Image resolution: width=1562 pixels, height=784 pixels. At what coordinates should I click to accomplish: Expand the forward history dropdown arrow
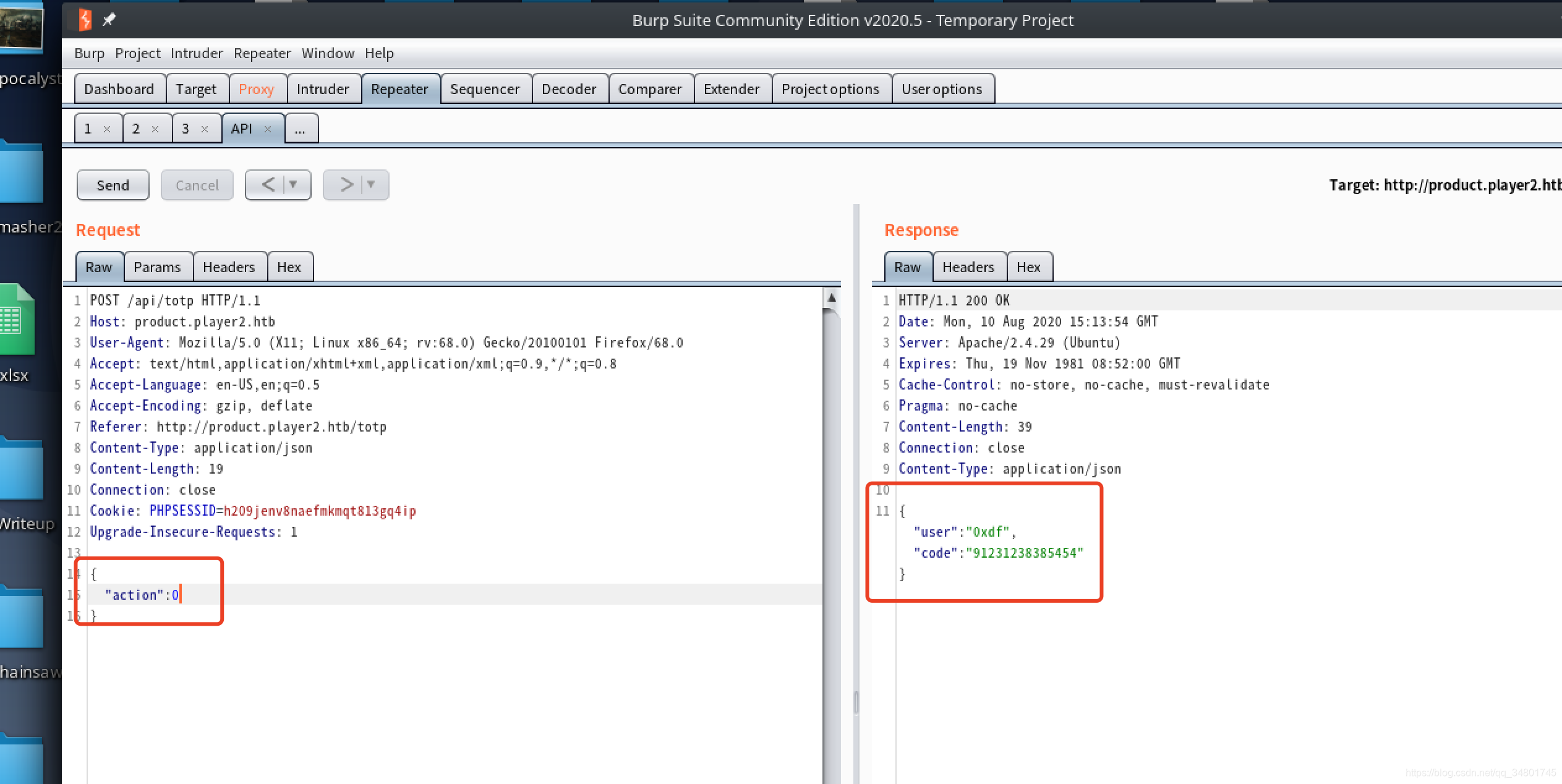[371, 185]
